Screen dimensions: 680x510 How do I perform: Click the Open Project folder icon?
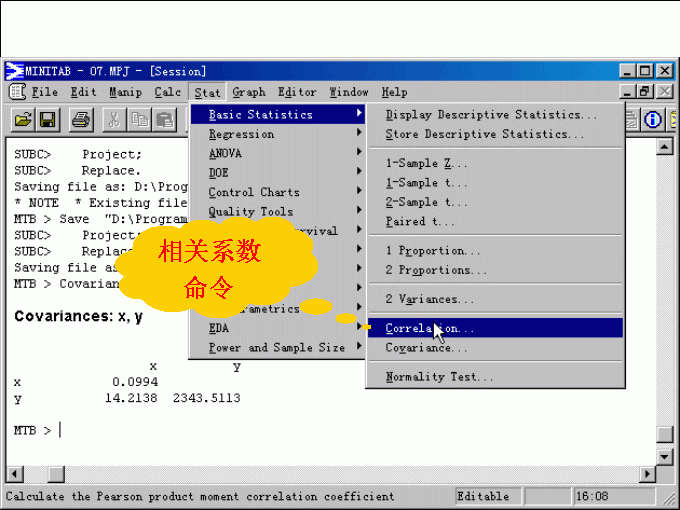[23, 120]
